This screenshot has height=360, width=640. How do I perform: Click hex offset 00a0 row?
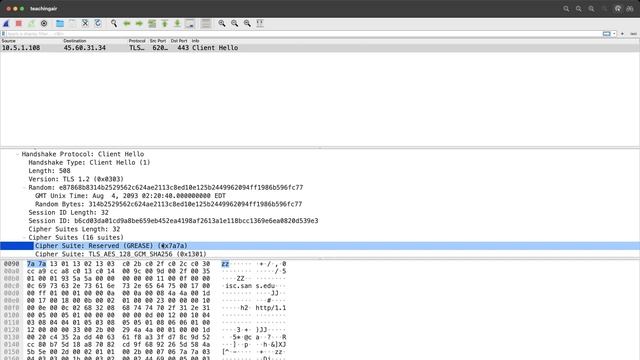[x=11, y=271]
